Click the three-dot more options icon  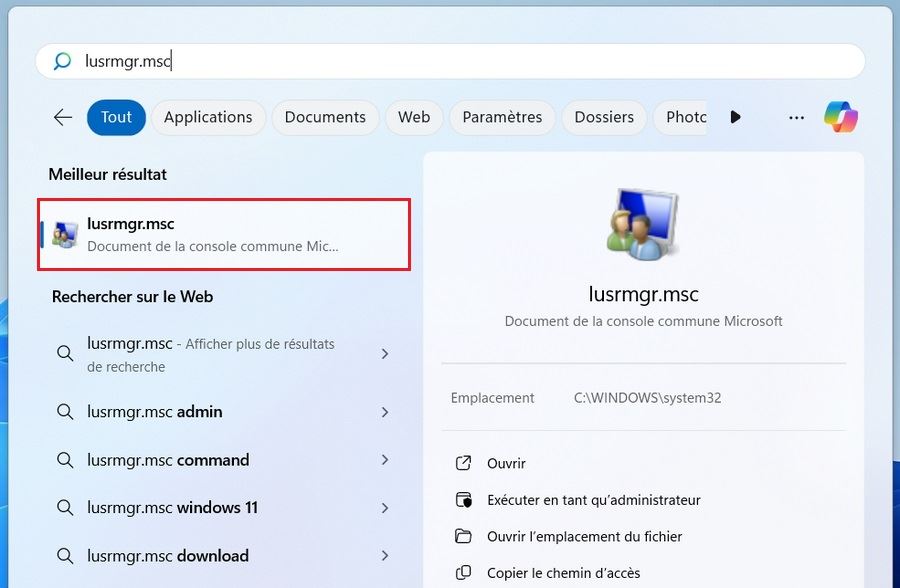click(x=796, y=117)
